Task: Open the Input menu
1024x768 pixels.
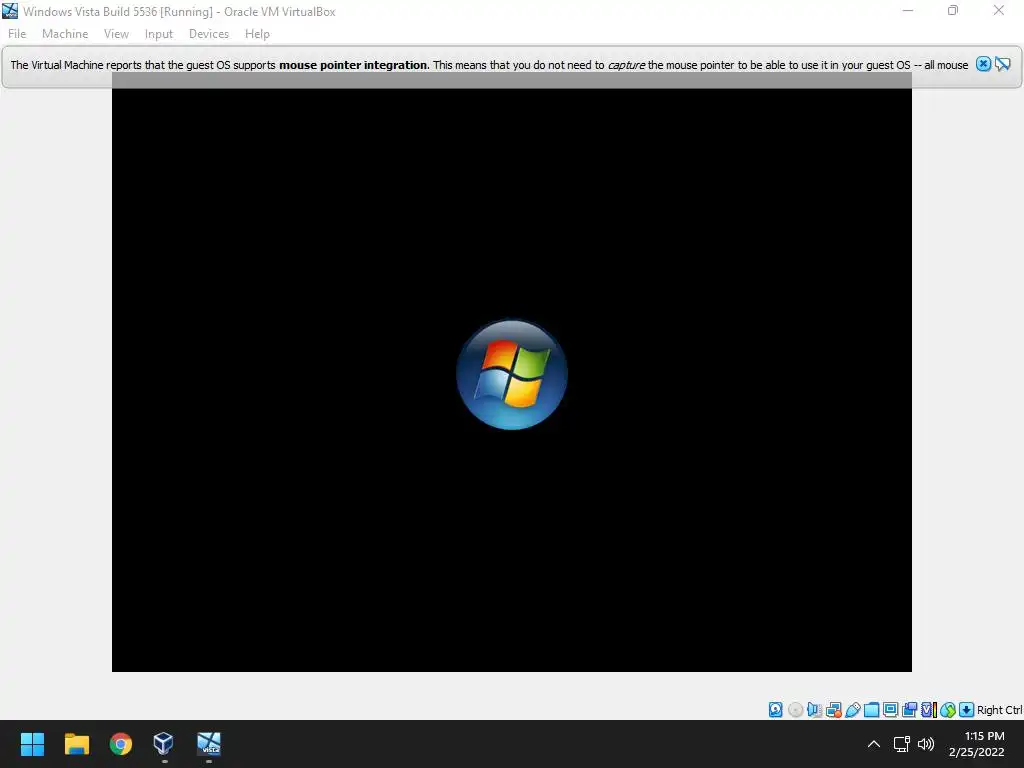Action: (x=159, y=34)
